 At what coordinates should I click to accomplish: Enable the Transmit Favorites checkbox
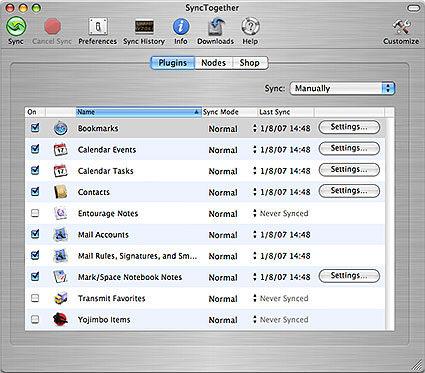[35, 298]
